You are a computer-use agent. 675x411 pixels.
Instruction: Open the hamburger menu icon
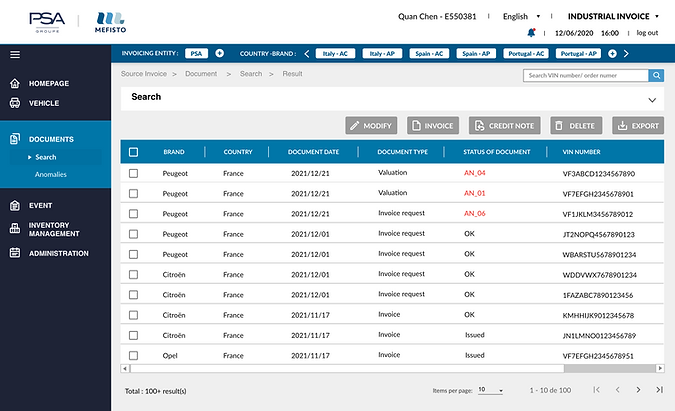tap(15, 55)
